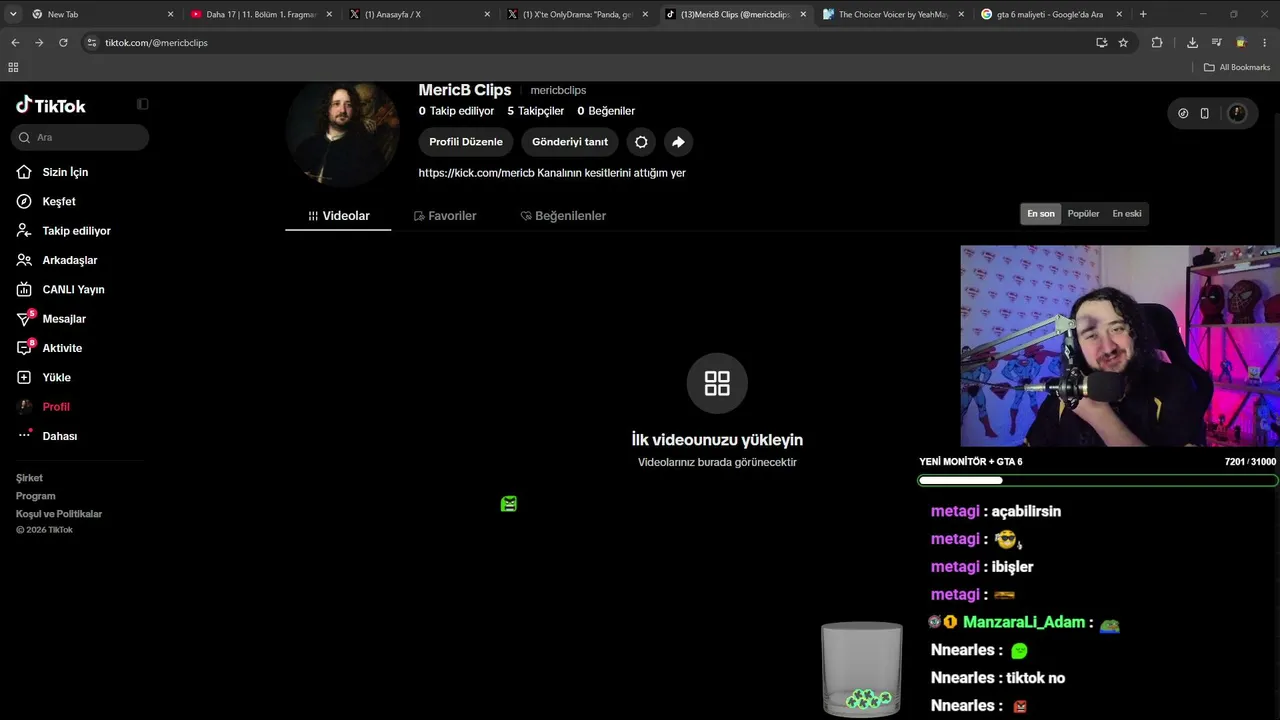Click the phone app icon in top-right pill
Image resolution: width=1280 pixels, height=720 pixels.
click(1204, 113)
